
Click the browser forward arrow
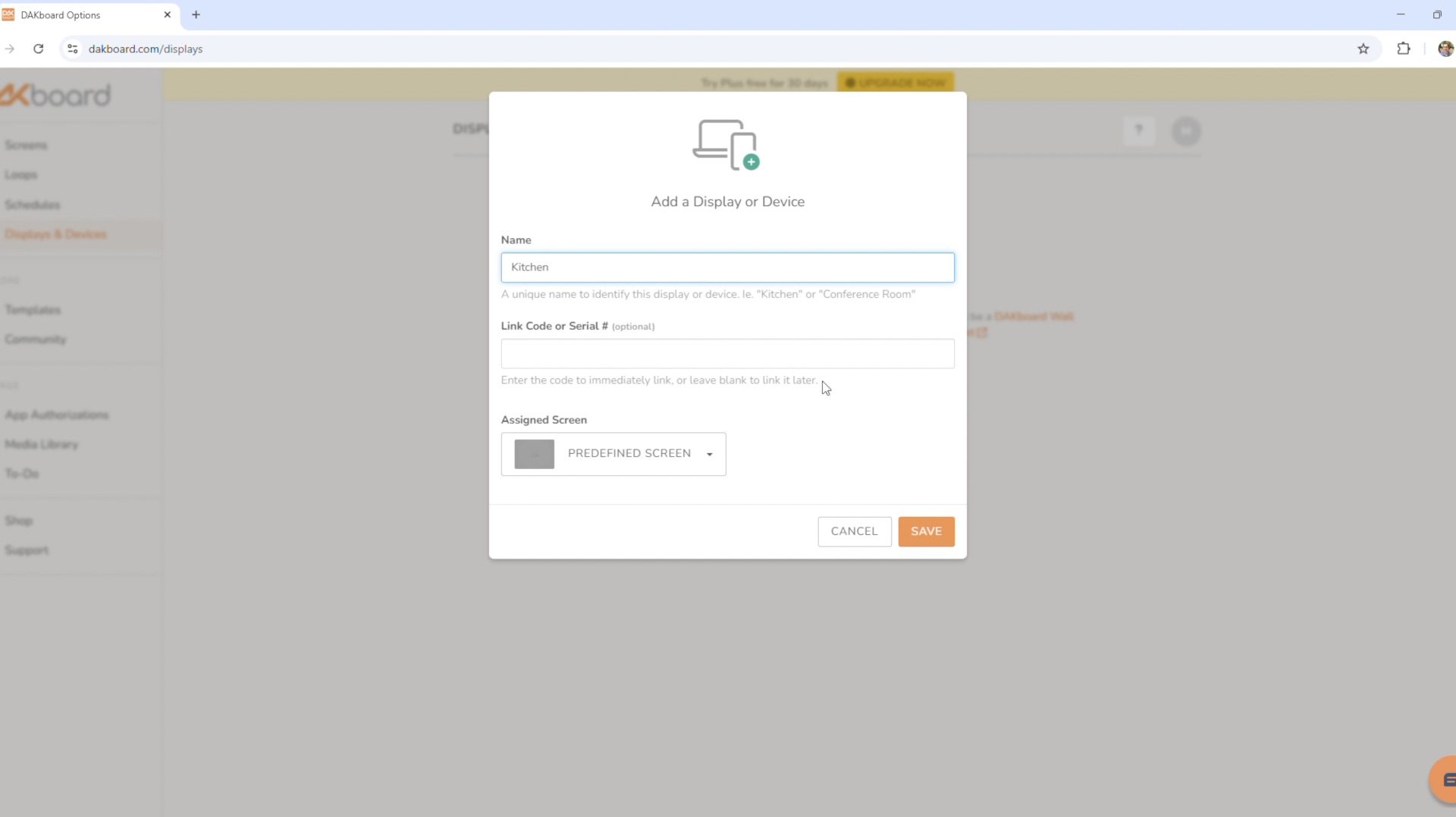10,49
